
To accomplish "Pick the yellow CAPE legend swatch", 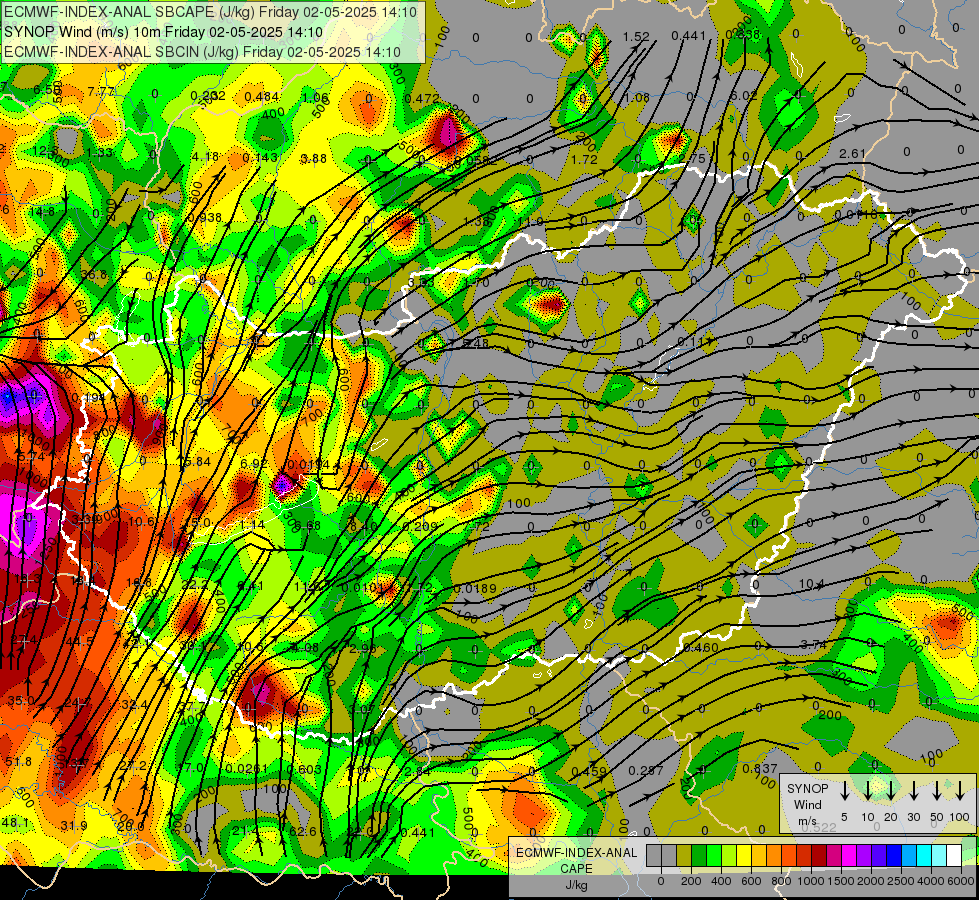I will tap(744, 856).
